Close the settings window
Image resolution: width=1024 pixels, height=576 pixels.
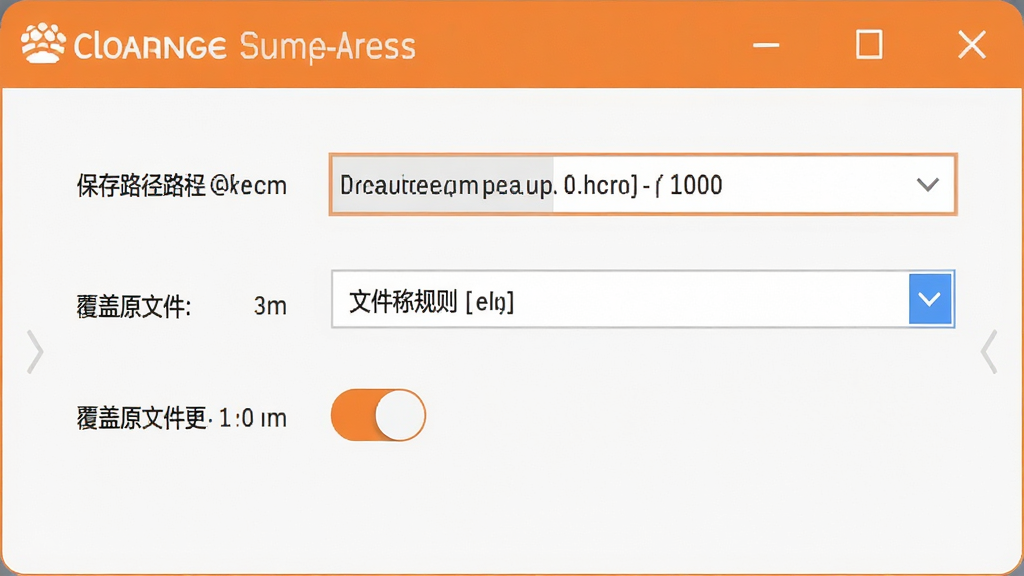[972, 45]
